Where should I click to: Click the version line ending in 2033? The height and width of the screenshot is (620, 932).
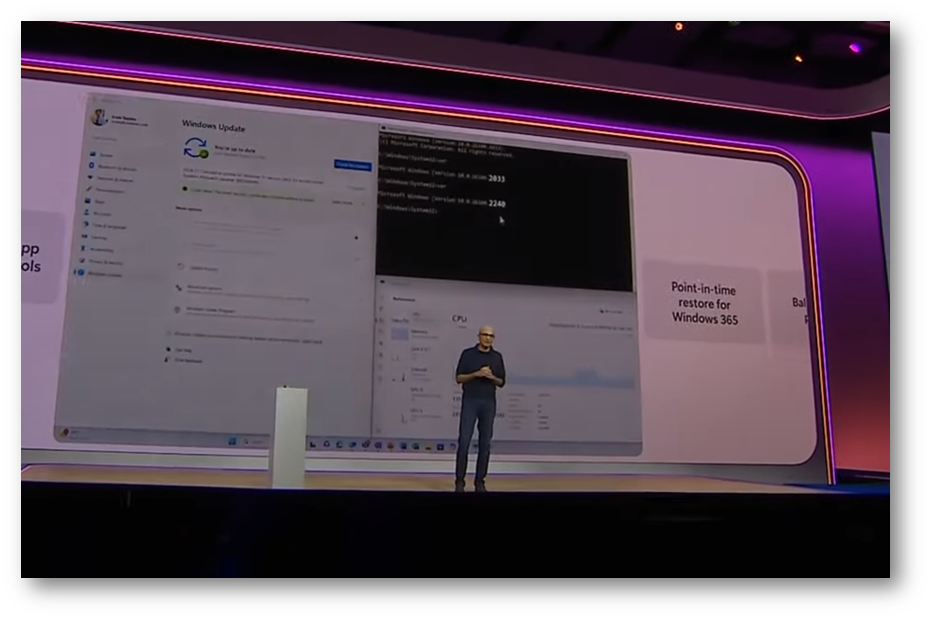(442, 175)
